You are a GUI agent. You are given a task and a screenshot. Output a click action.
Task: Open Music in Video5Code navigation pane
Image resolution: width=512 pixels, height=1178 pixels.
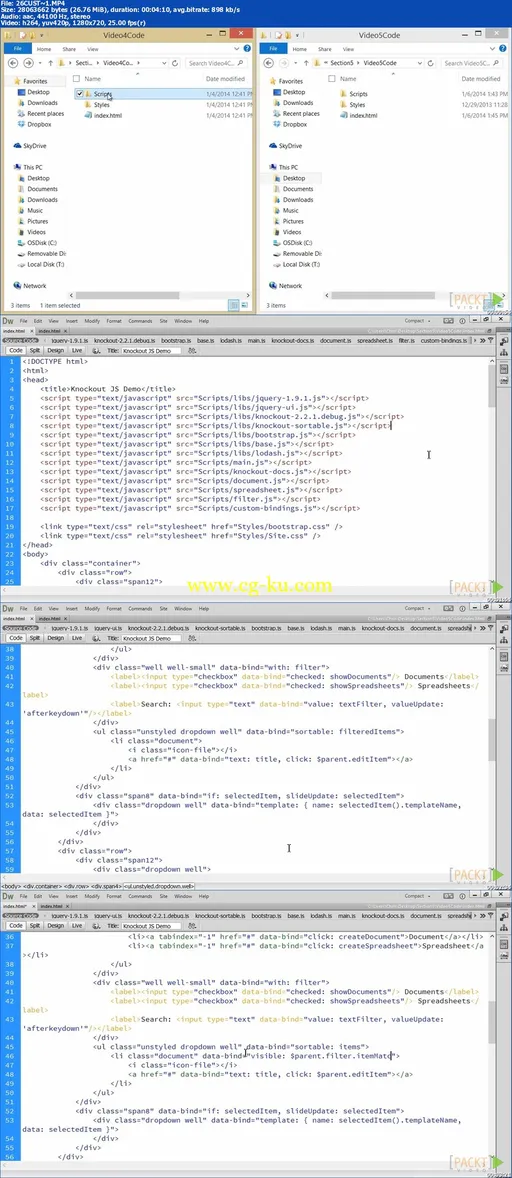point(287,210)
